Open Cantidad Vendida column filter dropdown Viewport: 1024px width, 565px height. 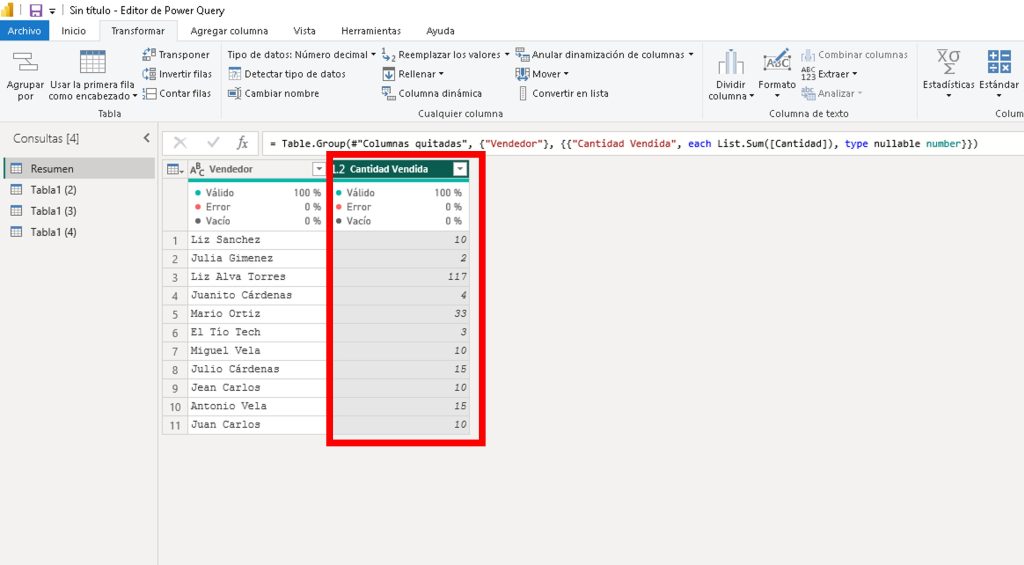tap(460, 170)
